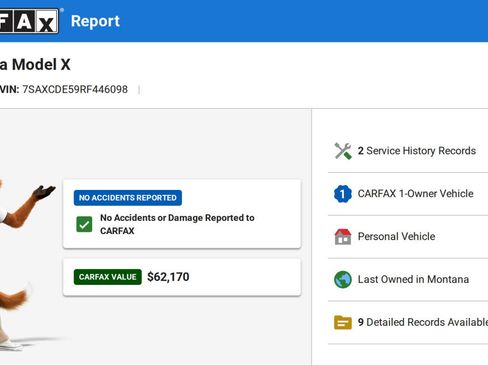Image resolution: width=488 pixels, height=366 pixels.
Task: Open the CARFAX 1-Owner Vehicle row
Action: tap(408, 194)
